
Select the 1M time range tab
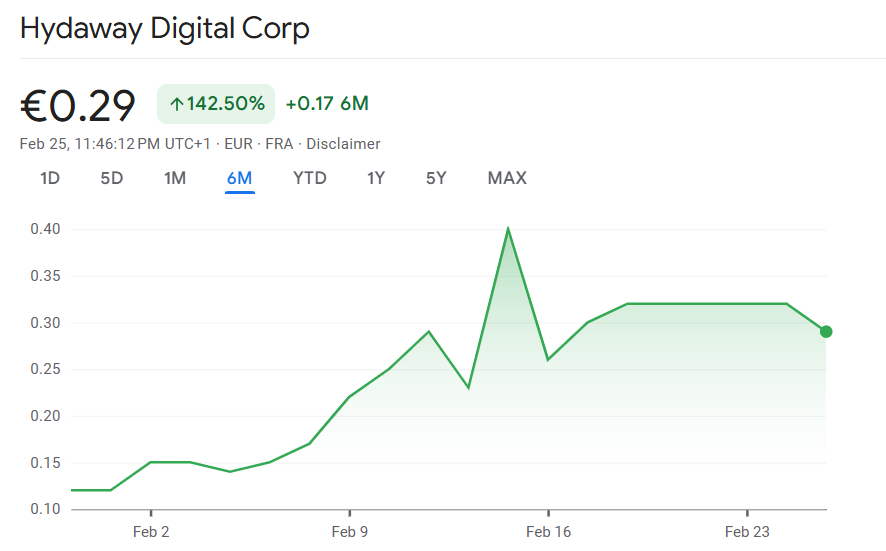tap(175, 179)
